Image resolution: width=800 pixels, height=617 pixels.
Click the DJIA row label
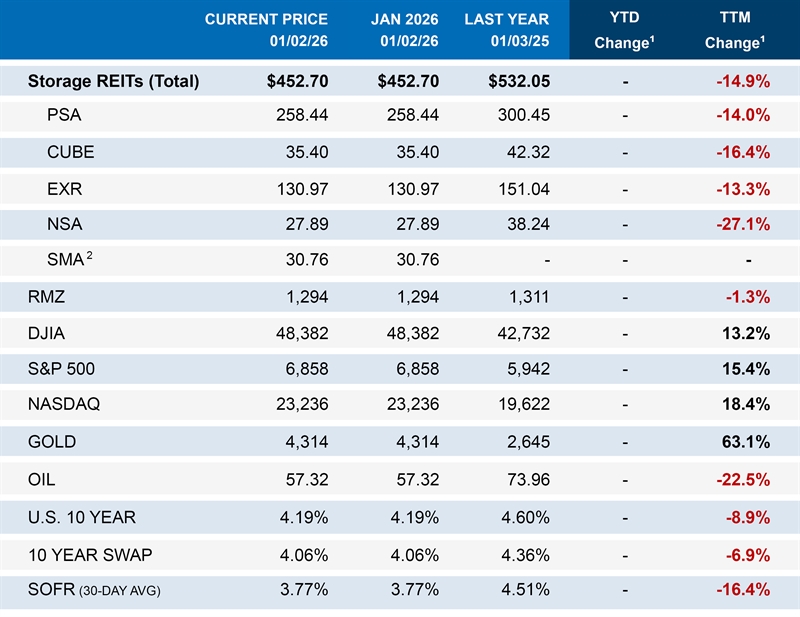click(48, 332)
